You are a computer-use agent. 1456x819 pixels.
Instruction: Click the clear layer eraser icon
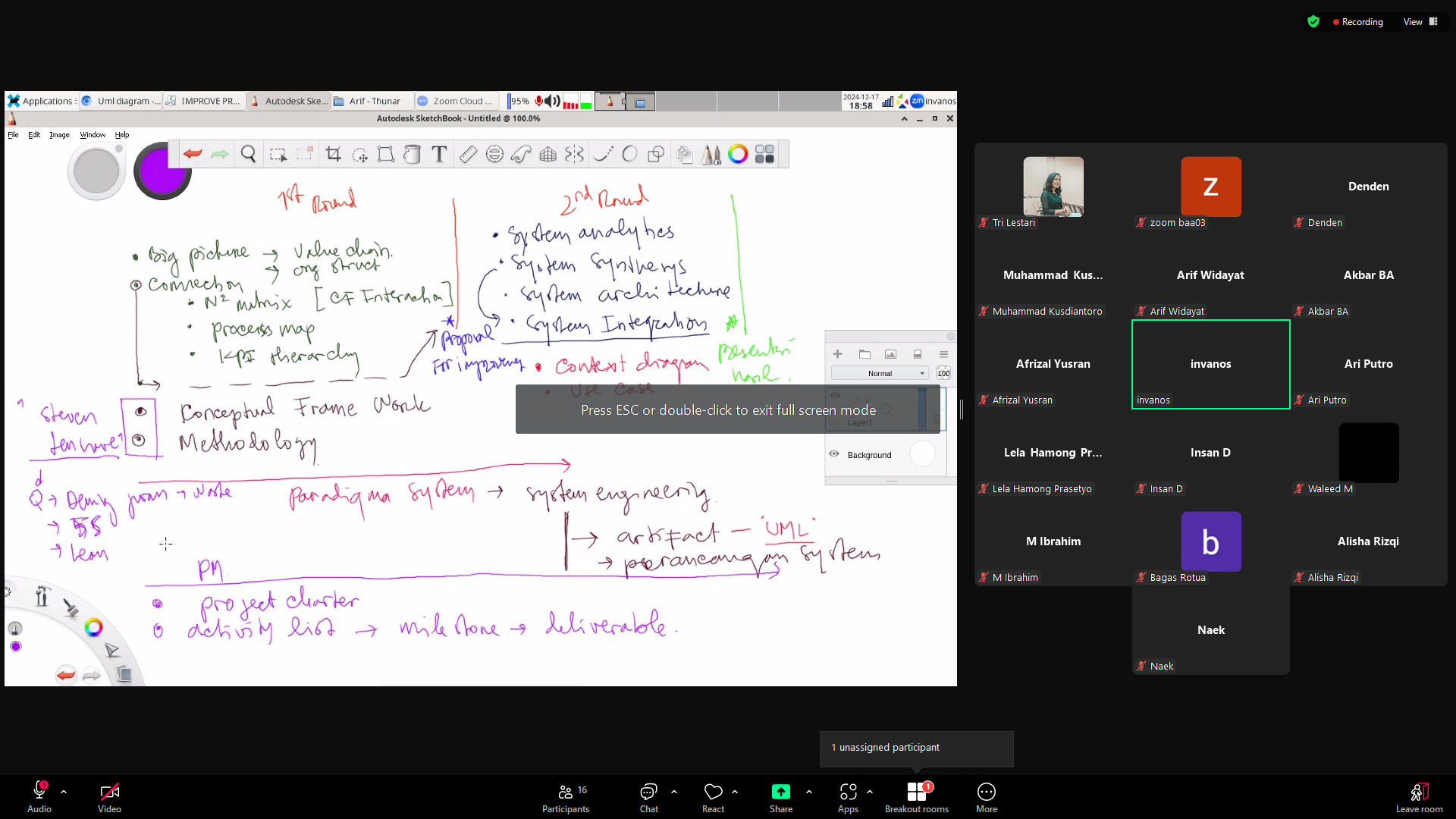pyautogui.click(x=918, y=354)
